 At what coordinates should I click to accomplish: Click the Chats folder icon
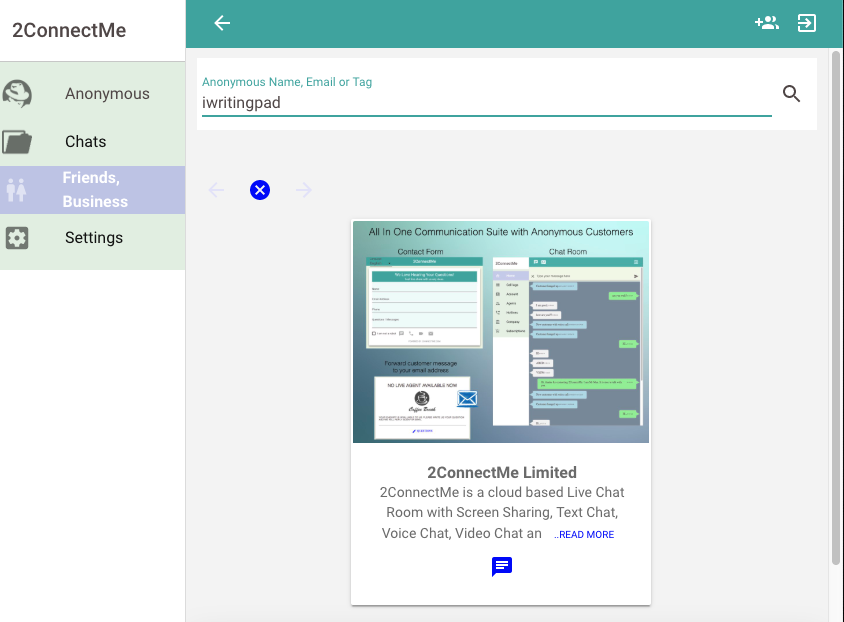[x=17, y=142]
